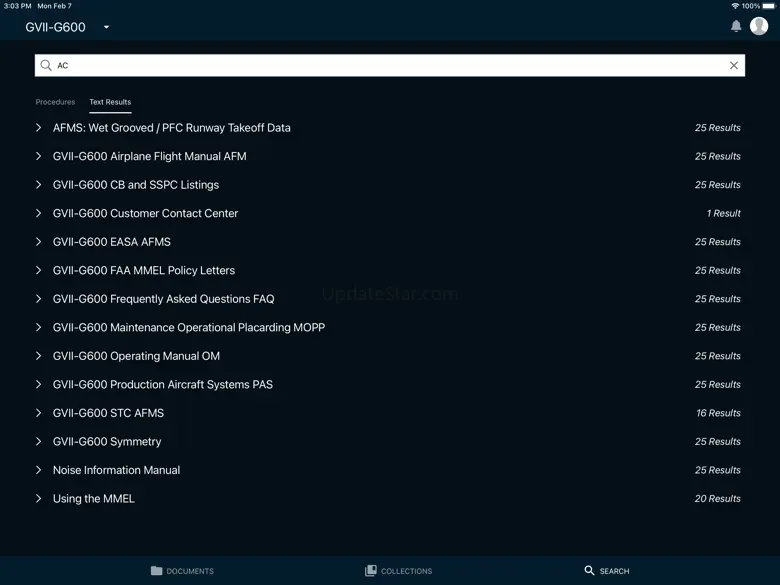Open GVII-G600 Airplane Flight Manual AFM
This screenshot has width=780, height=585.
coord(149,156)
